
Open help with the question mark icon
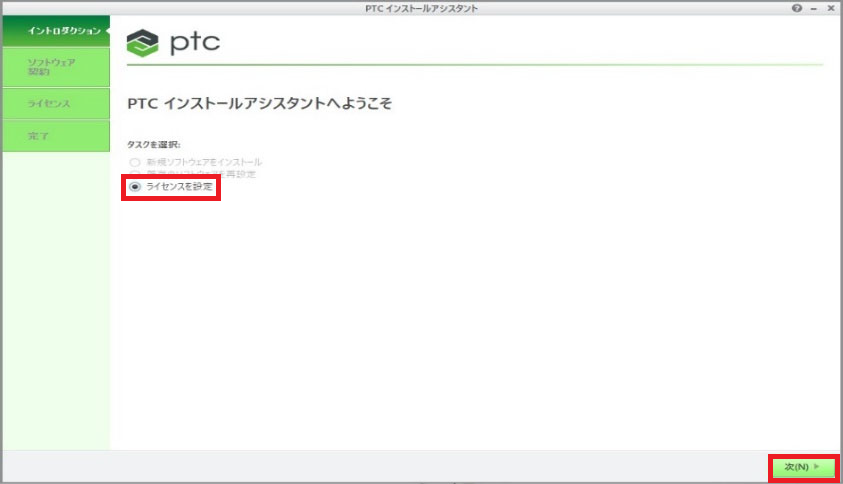tap(797, 8)
